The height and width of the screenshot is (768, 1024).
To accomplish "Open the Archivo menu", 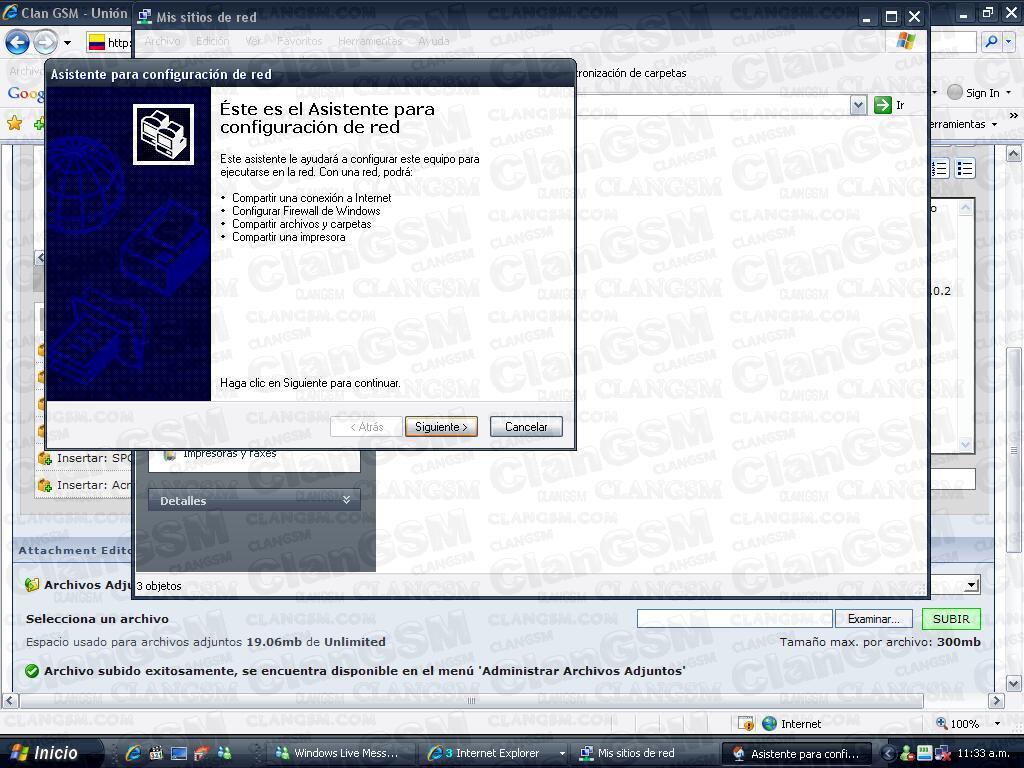I will click(163, 41).
